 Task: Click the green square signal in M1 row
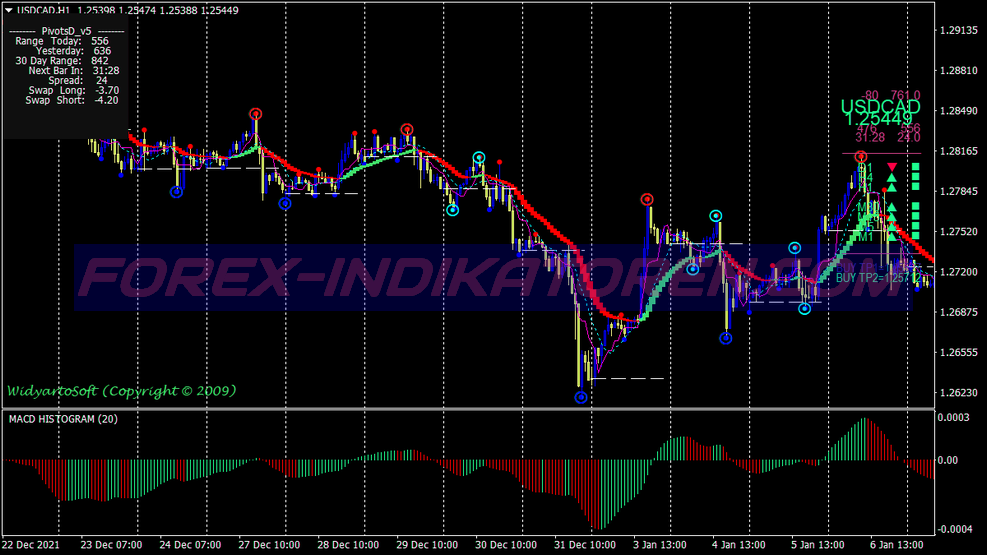pyautogui.click(x=915, y=236)
